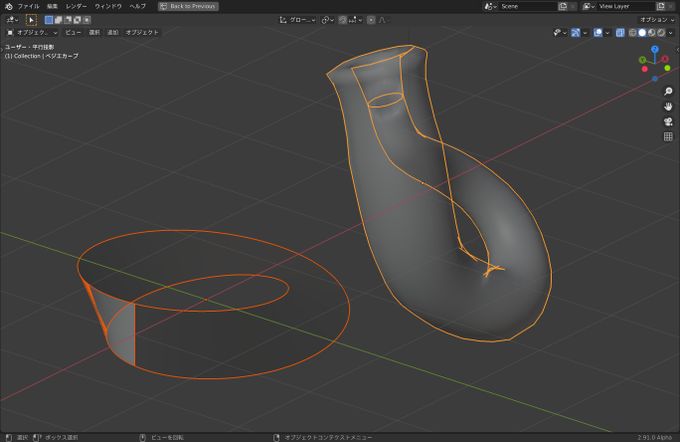The width and height of the screenshot is (680, 442).
Task: Click the remove view layer X icon
Action: pyautogui.click(x=671, y=7)
